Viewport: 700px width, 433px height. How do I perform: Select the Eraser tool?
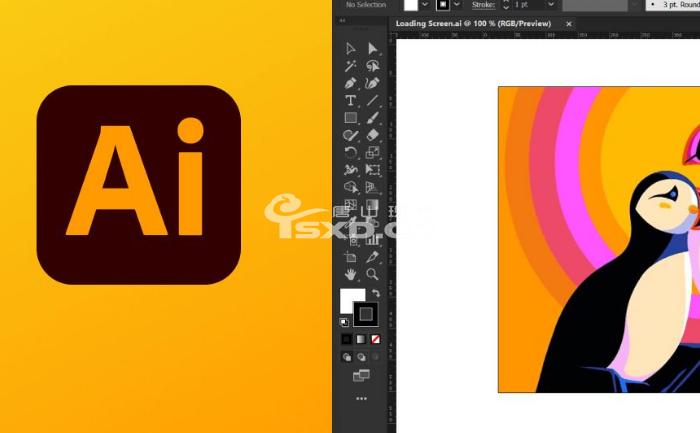tap(372, 135)
